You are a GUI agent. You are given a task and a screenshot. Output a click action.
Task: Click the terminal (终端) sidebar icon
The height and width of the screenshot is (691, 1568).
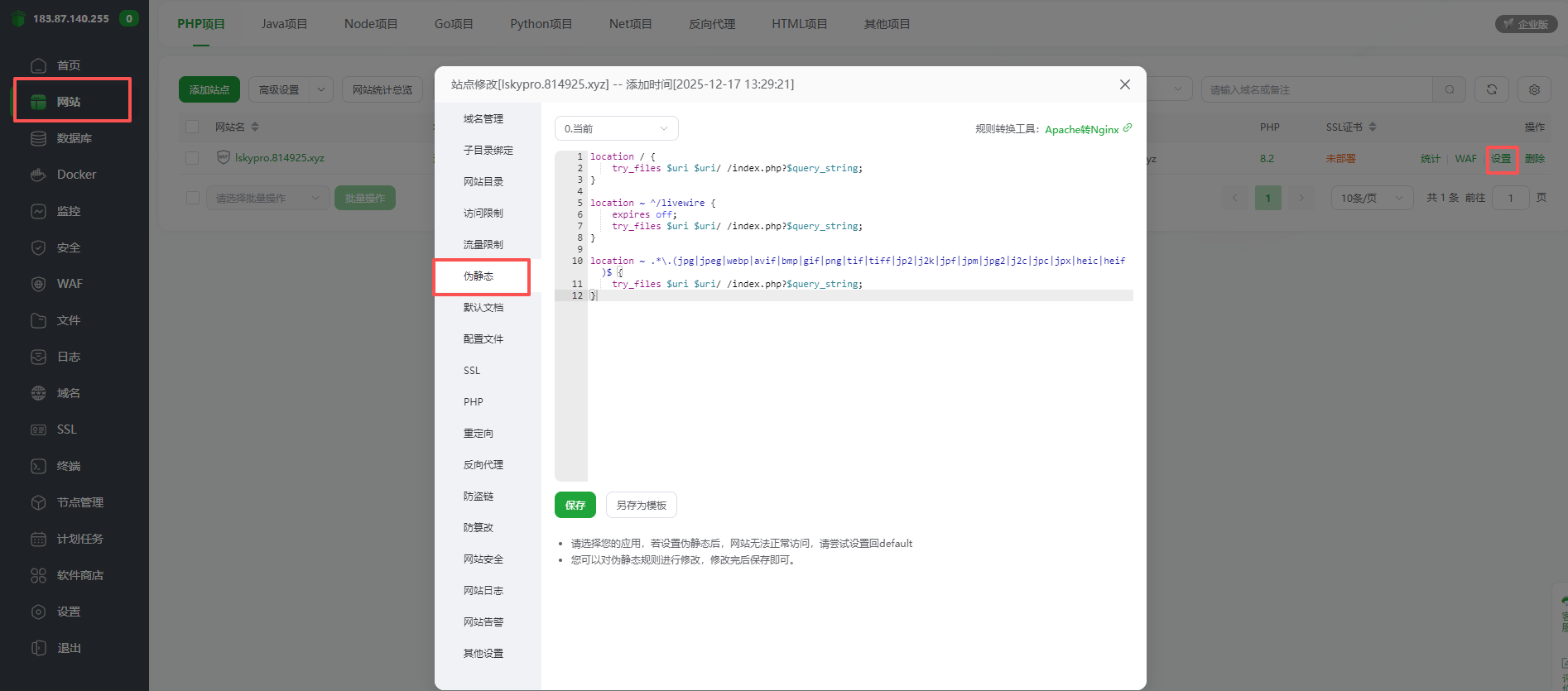pyautogui.click(x=38, y=466)
